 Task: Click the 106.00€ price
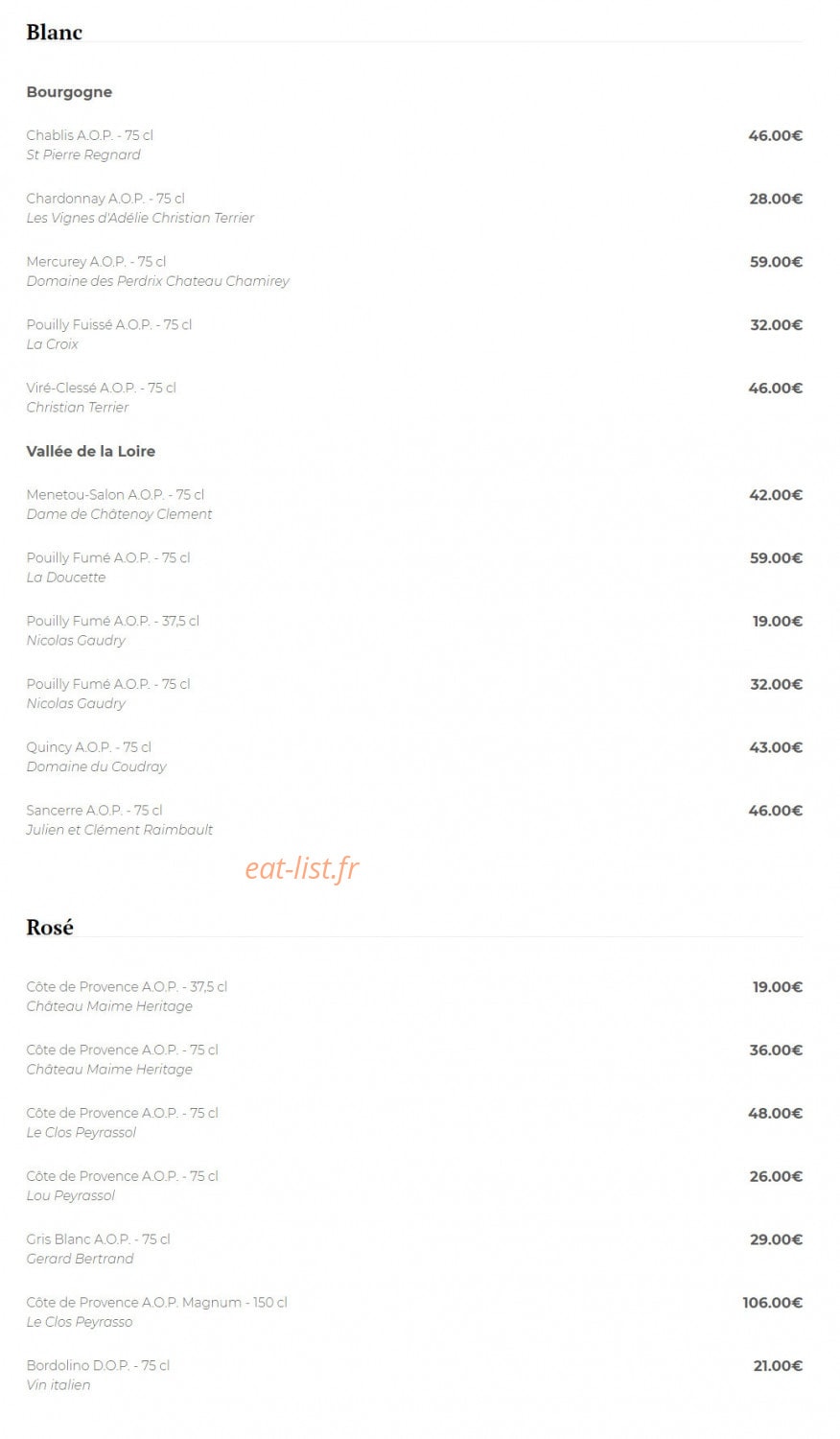coord(772,1303)
